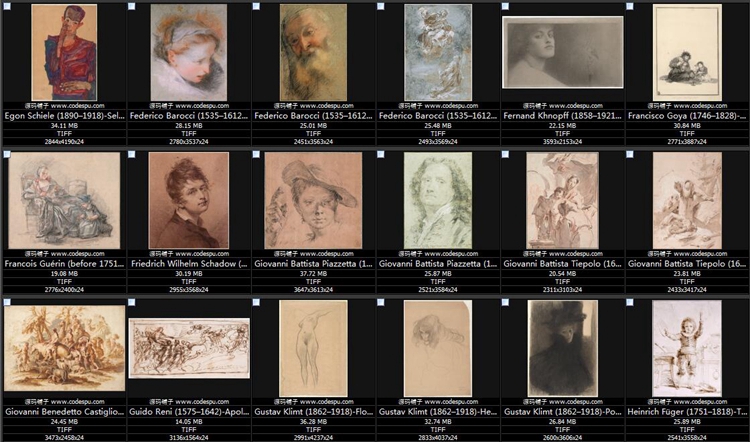
Task: Check the box for the 25.48 MB Barocci image
Action: [381, 6]
